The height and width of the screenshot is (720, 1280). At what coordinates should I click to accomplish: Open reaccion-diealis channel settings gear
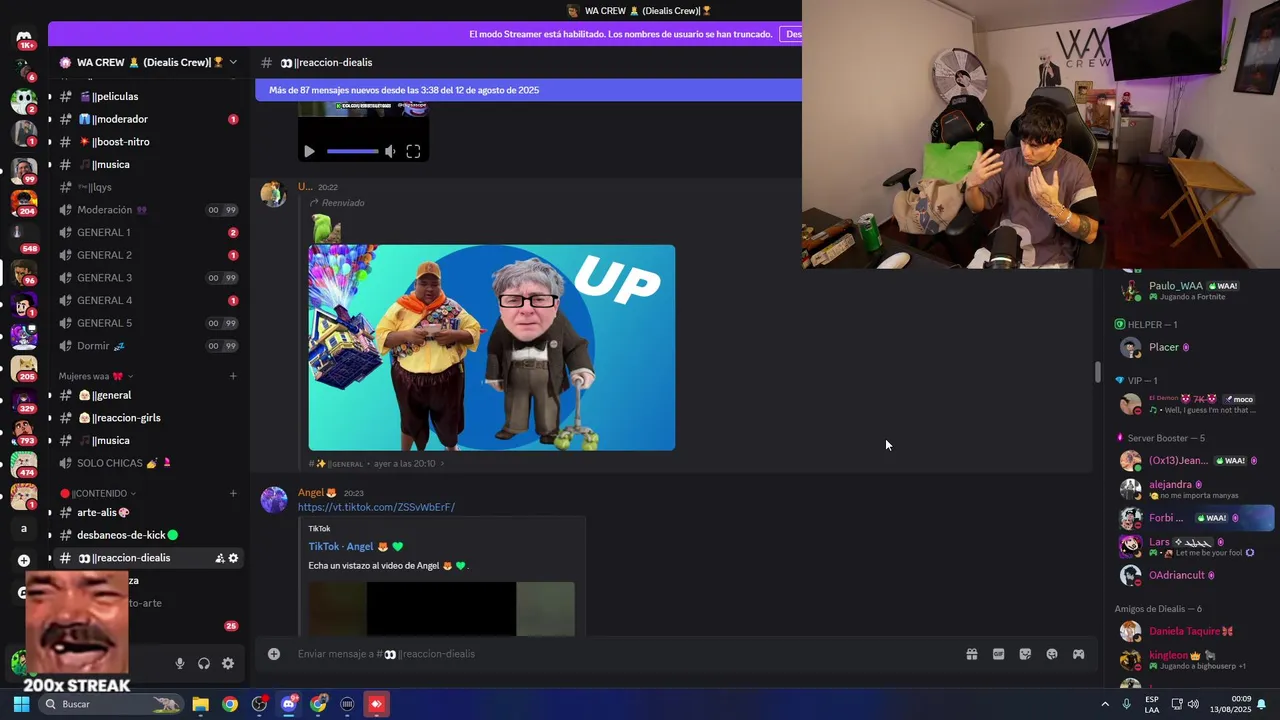coord(234,558)
